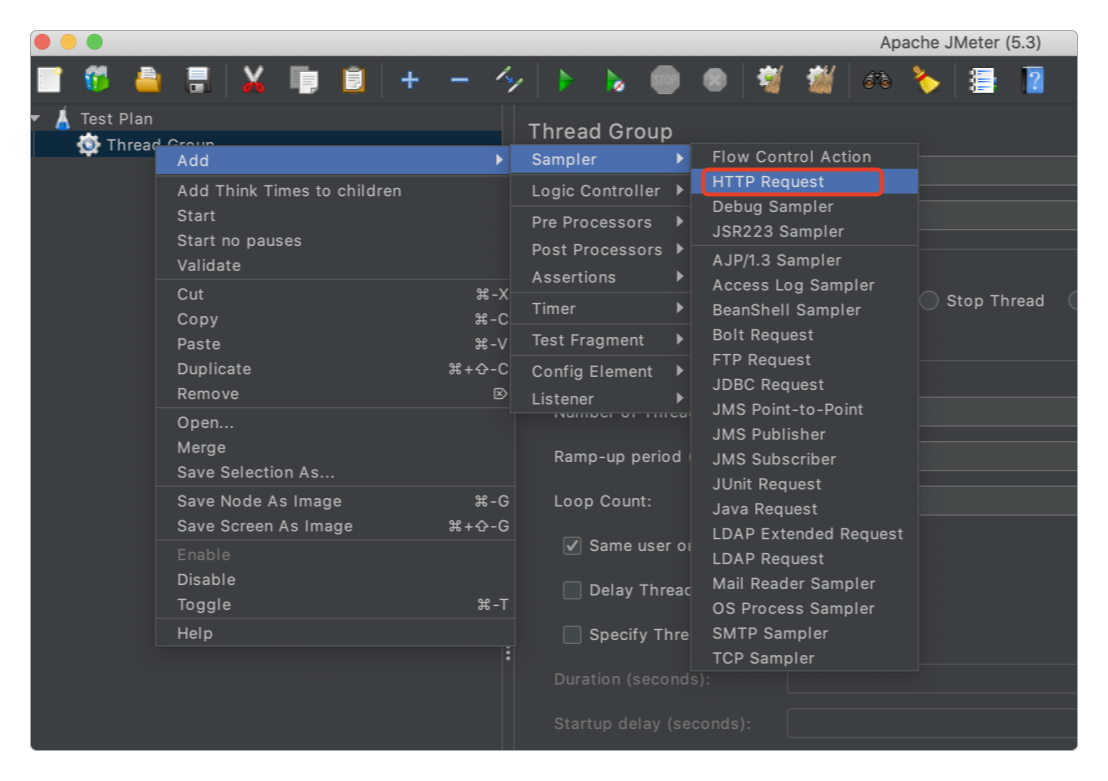The height and width of the screenshot is (781, 1108).
Task: Expand the Post Processors submenu
Action: pyautogui.click(x=601, y=249)
